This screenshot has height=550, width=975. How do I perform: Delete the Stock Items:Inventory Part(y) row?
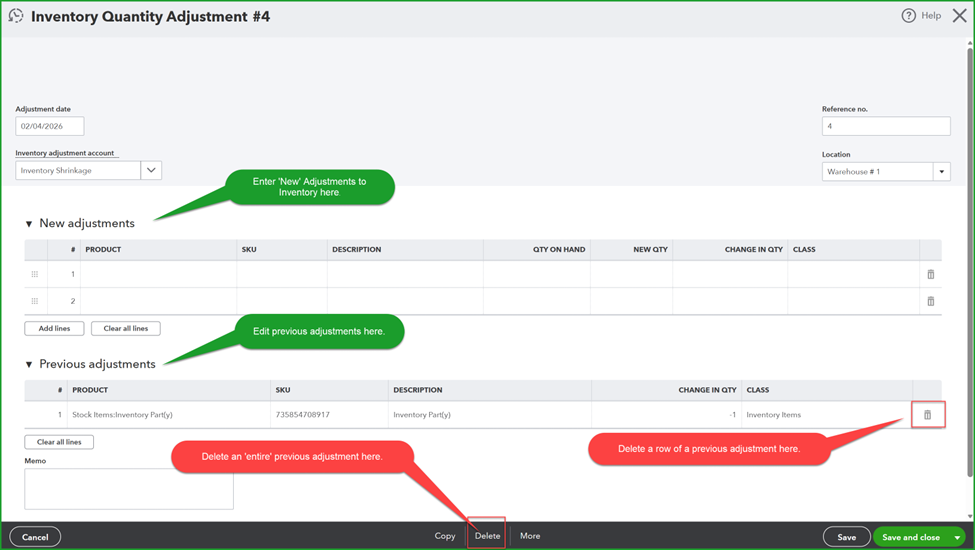tap(927, 415)
